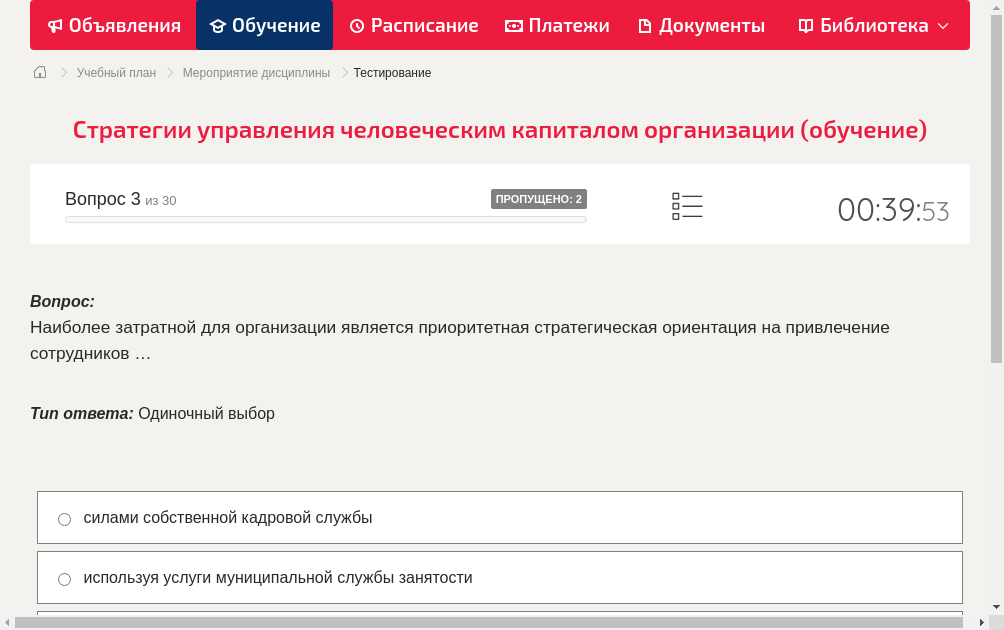Click the 'Тестирование' breadcrumb item
The height and width of the screenshot is (630, 1004).
point(391,72)
